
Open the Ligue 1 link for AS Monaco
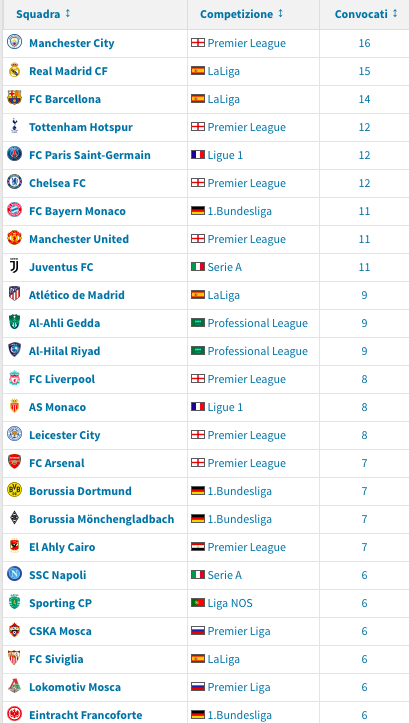click(225, 407)
